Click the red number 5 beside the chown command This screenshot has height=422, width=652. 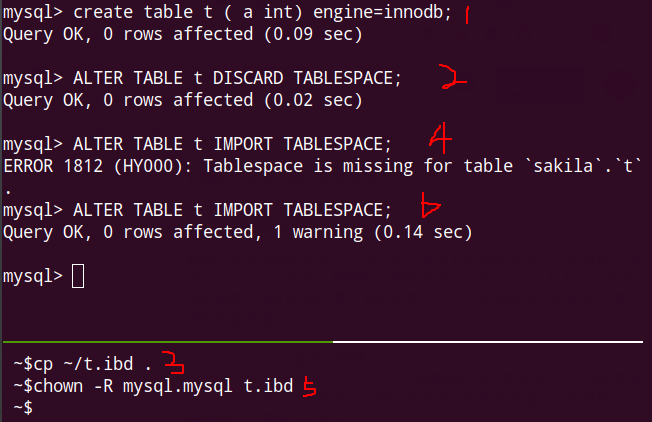click(x=310, y=385)
